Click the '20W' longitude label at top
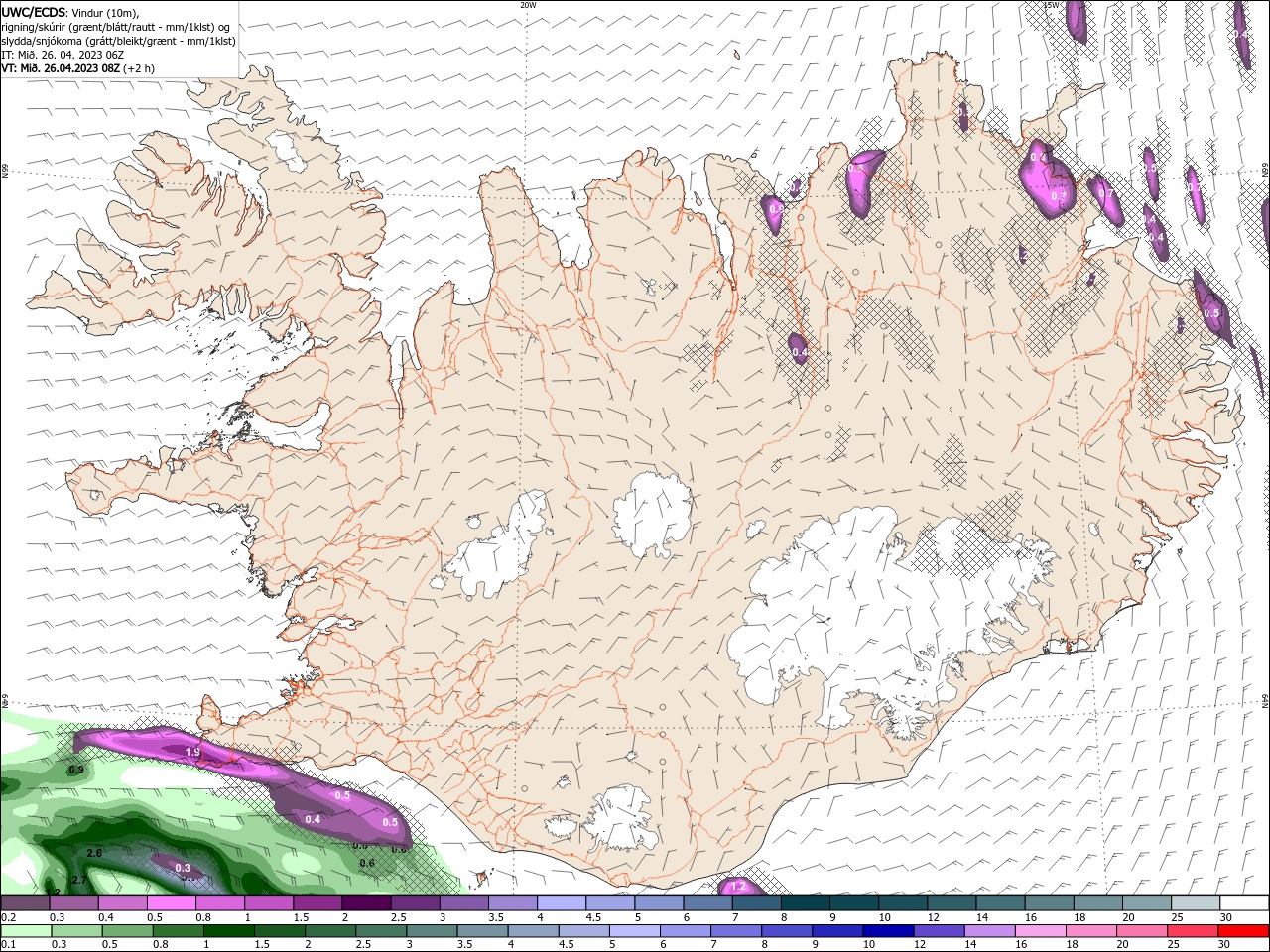 point(528,5)
